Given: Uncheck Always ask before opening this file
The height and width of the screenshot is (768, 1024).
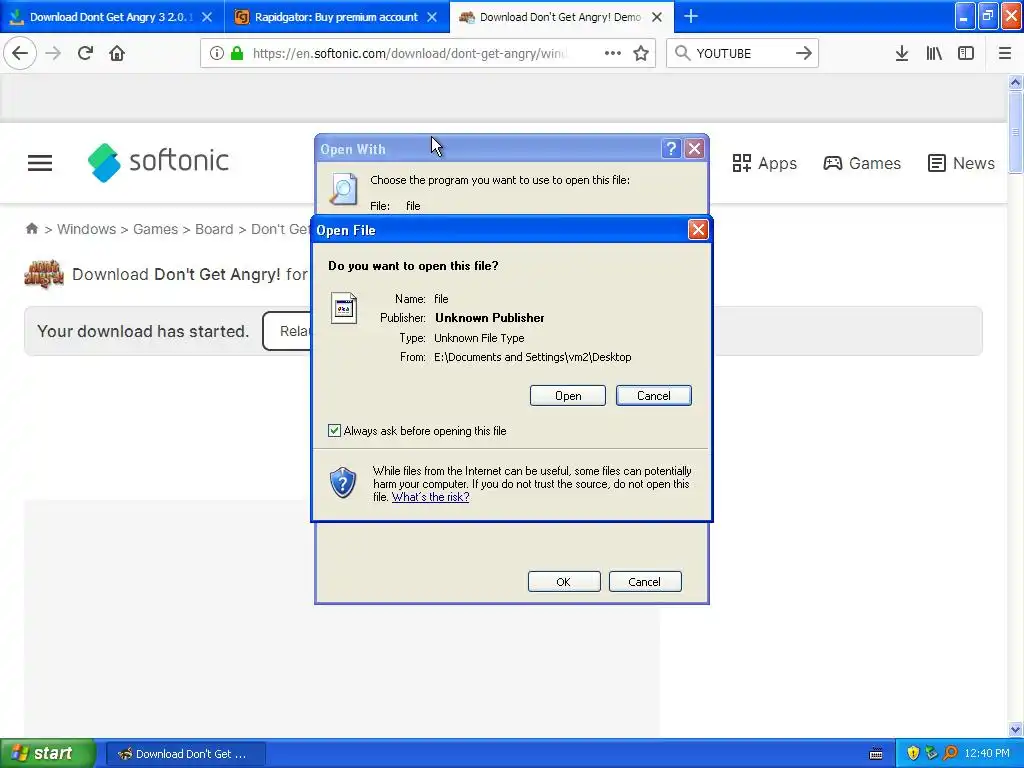Looking at the screenshot, I should [x=334, y=430].
